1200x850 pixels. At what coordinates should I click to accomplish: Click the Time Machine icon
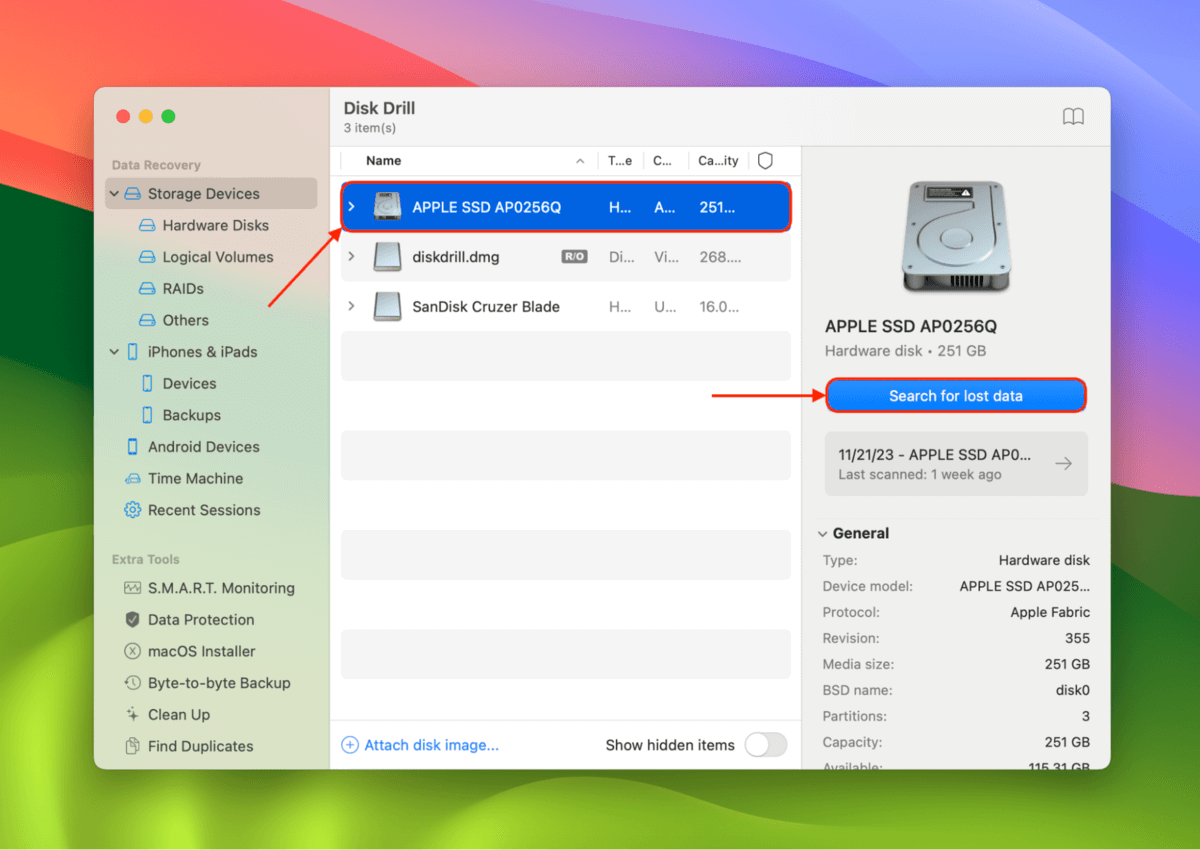(133, 479)
